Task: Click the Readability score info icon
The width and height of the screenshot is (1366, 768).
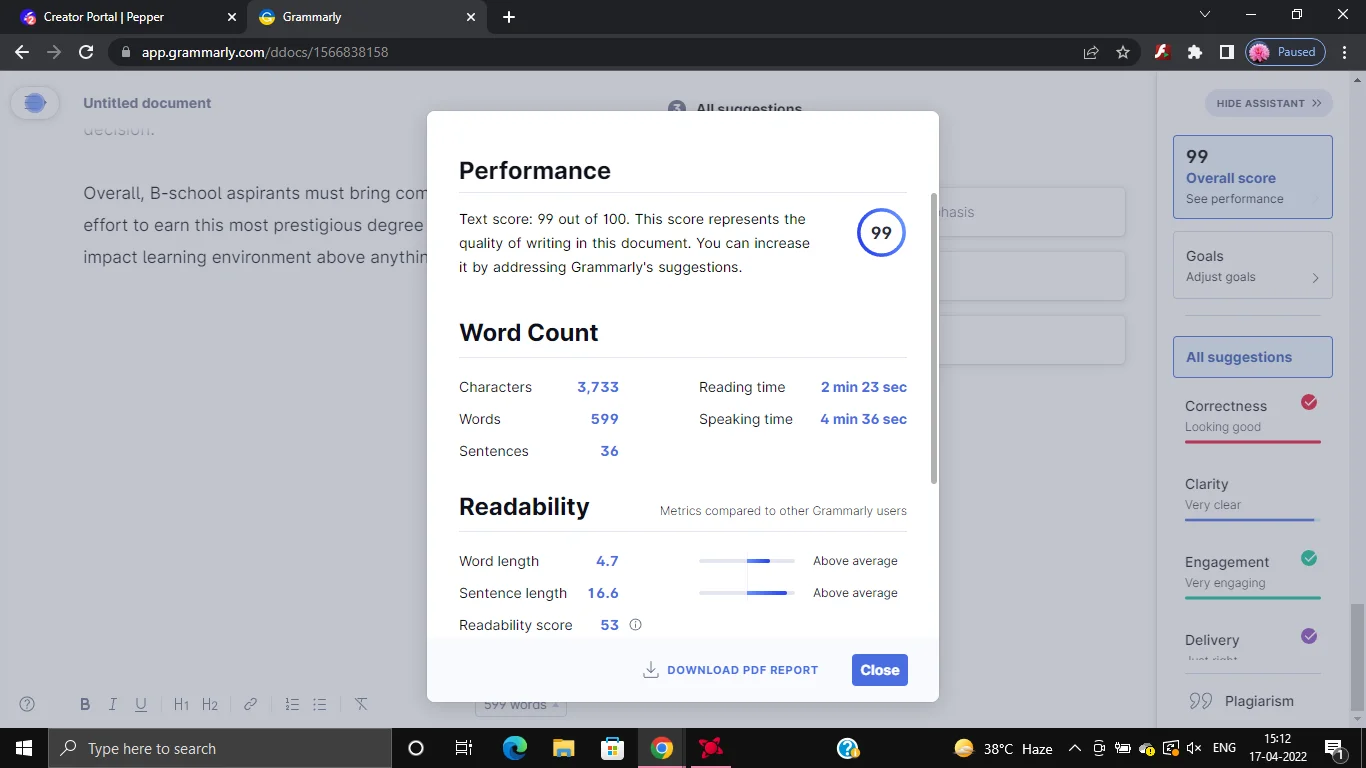Action: tap(635, 625)
